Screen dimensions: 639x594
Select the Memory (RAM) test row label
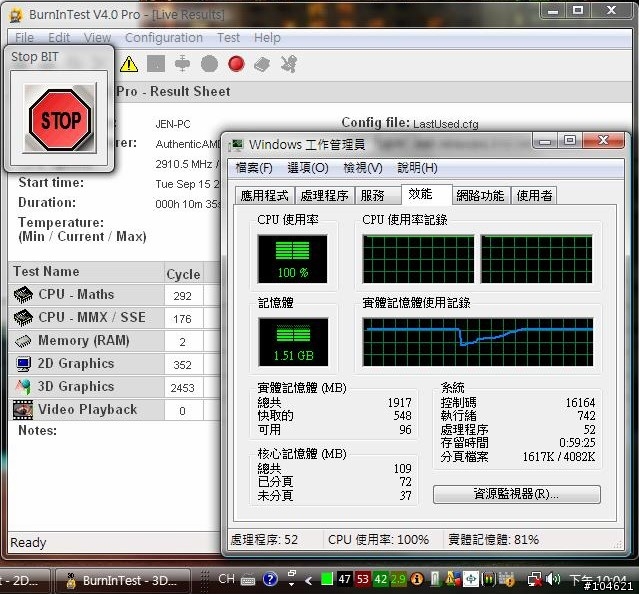coord(84,340)
